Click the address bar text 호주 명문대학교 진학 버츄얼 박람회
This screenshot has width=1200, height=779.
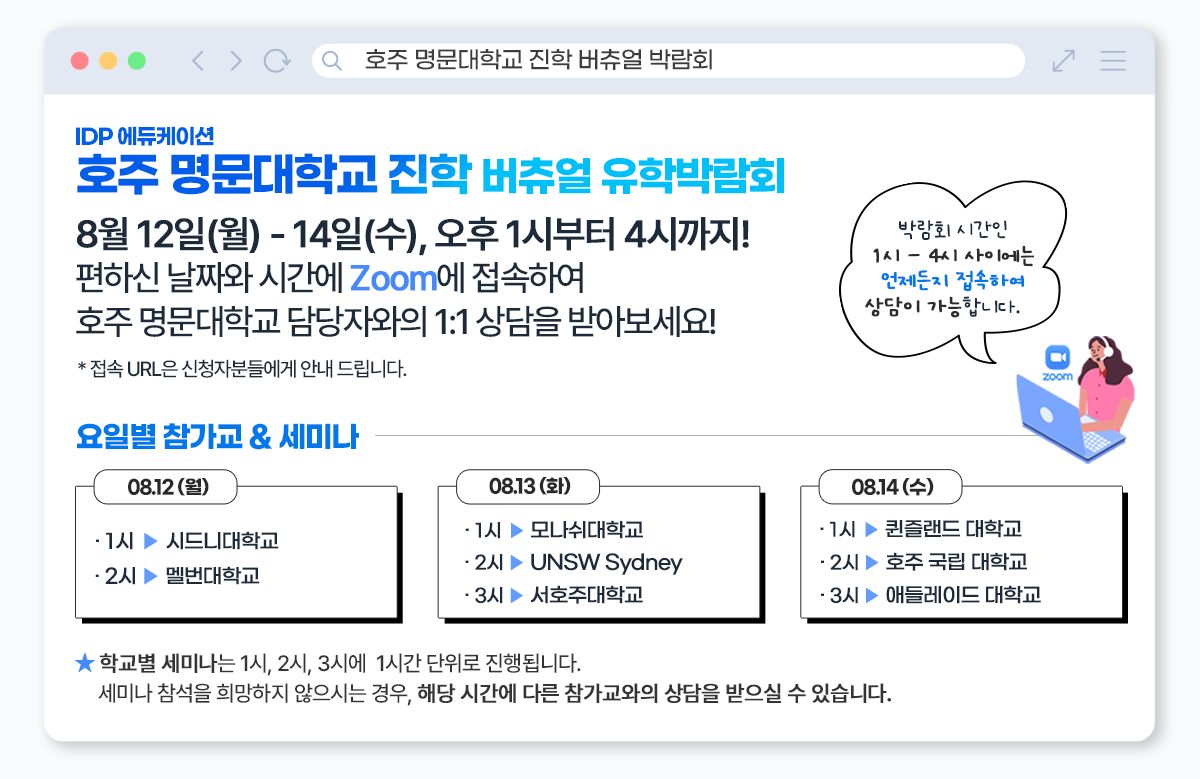click(538, 61)
